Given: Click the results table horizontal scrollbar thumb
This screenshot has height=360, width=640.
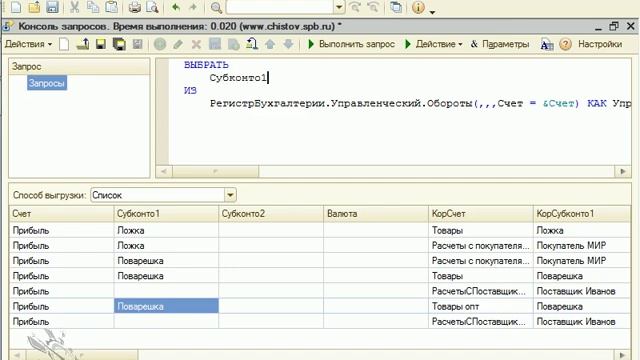Looking at the screenshot, I should point(82,355).
